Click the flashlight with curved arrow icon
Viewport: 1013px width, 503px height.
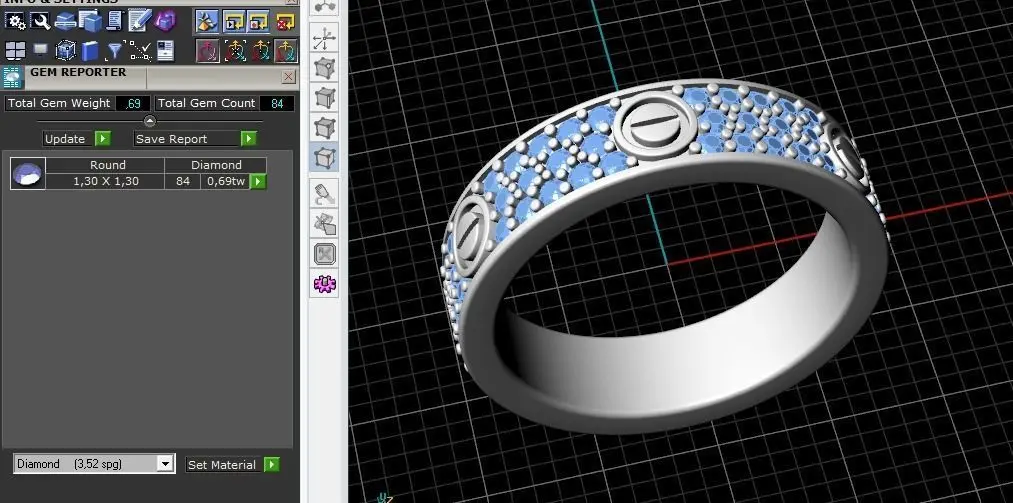(x=324, y=194)
